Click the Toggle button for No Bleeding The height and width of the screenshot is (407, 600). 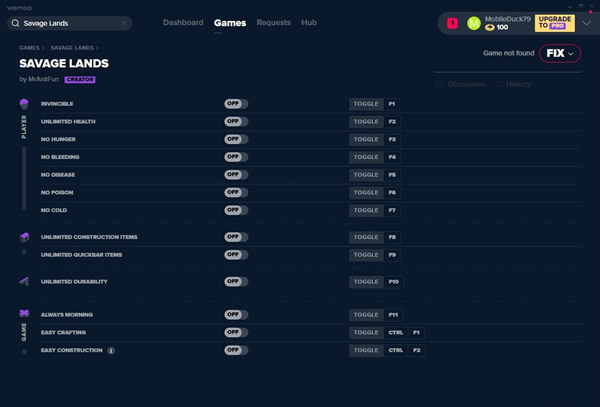(366, 157)
